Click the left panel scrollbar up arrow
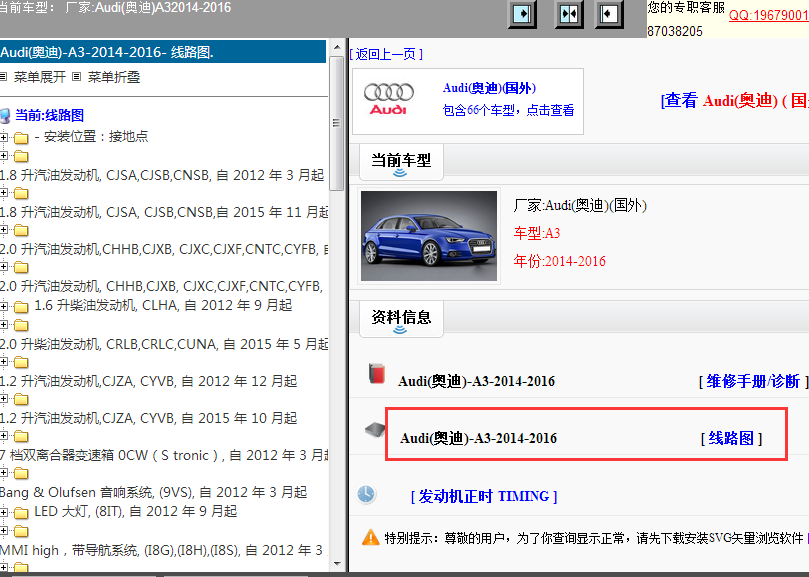This screenshot has height=577, width=809. 337,47
